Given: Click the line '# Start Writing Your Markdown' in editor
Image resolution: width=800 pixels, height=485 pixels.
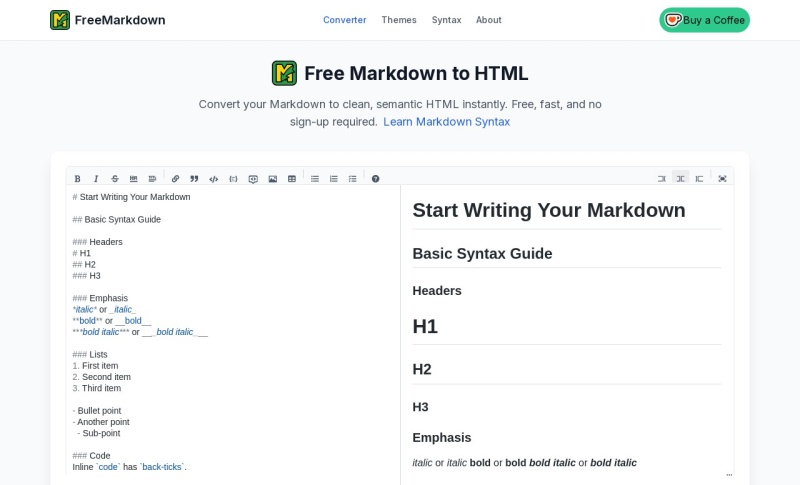Looking at the screenshot, I should [132, 197].
